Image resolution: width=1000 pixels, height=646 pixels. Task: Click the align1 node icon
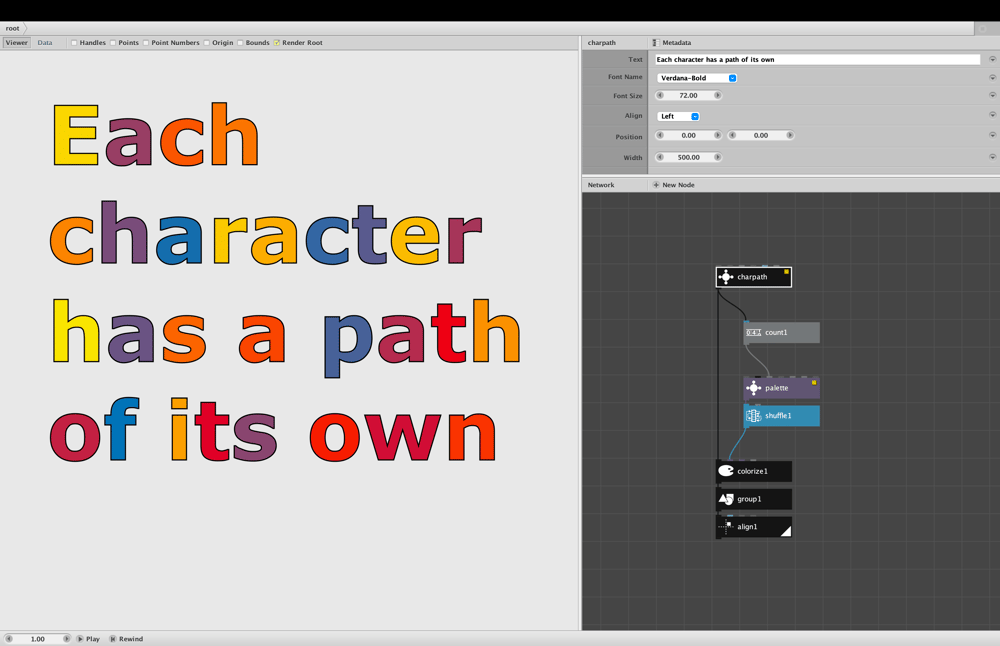pos(726,527)
